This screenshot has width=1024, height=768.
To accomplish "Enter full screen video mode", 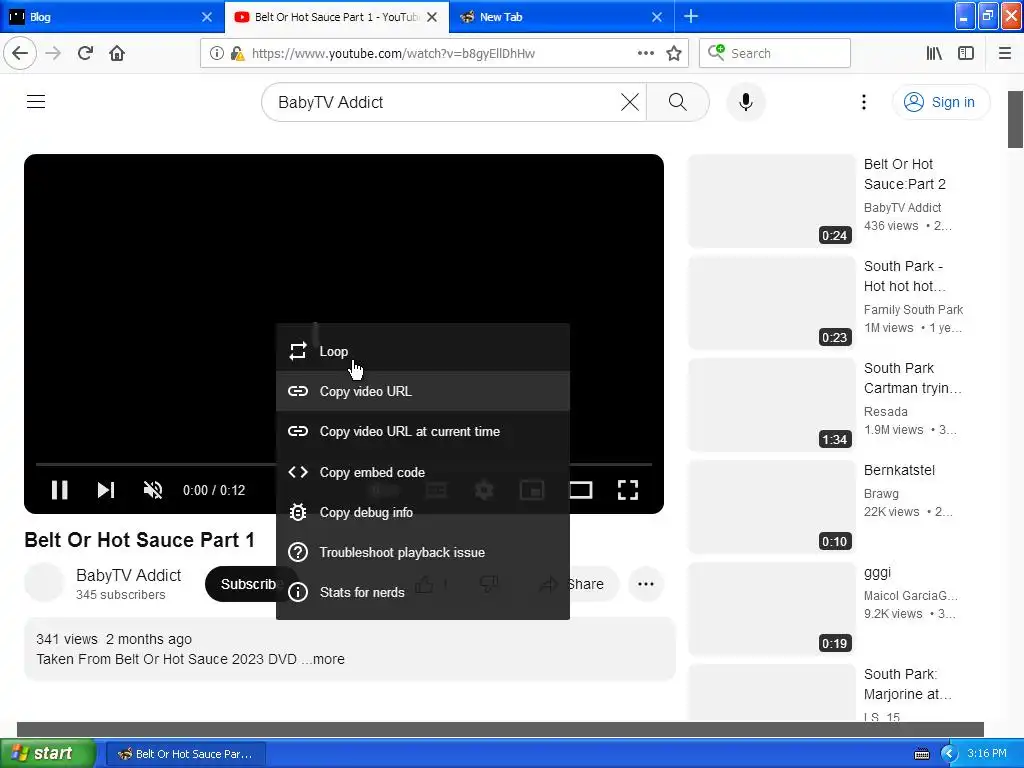I will click(628, 490).
